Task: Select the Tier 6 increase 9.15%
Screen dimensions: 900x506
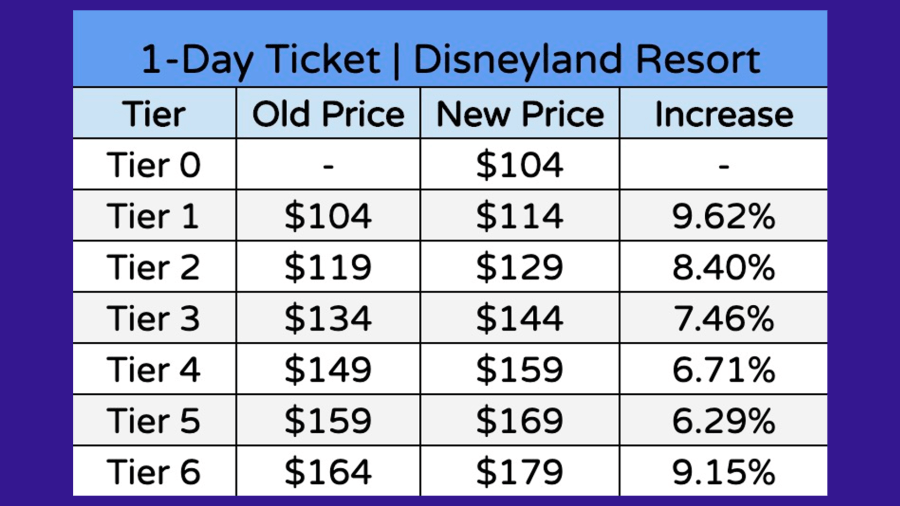Action: pyautogui.click(x=723, y=472)
